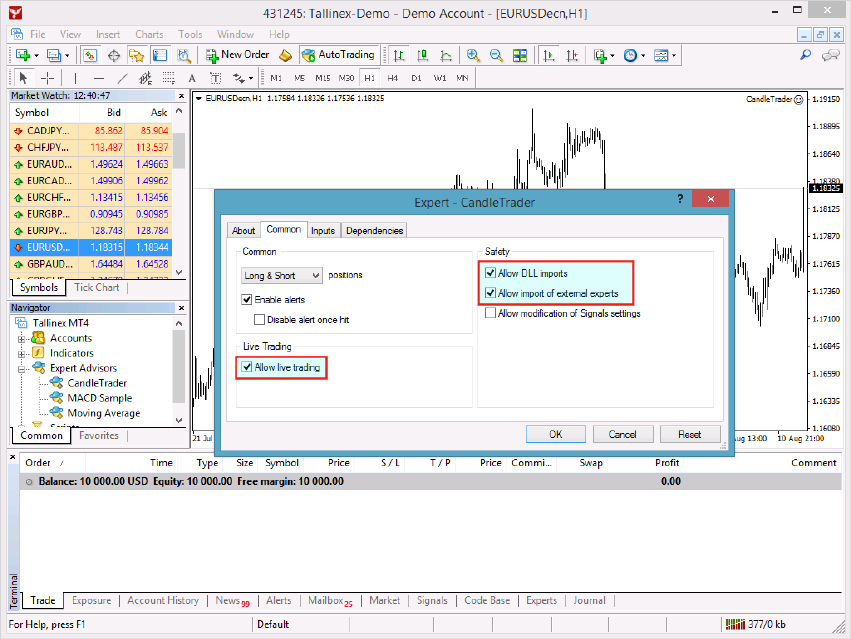
Task: Select the Cursor arrow tool
Action: pos(23,78)
